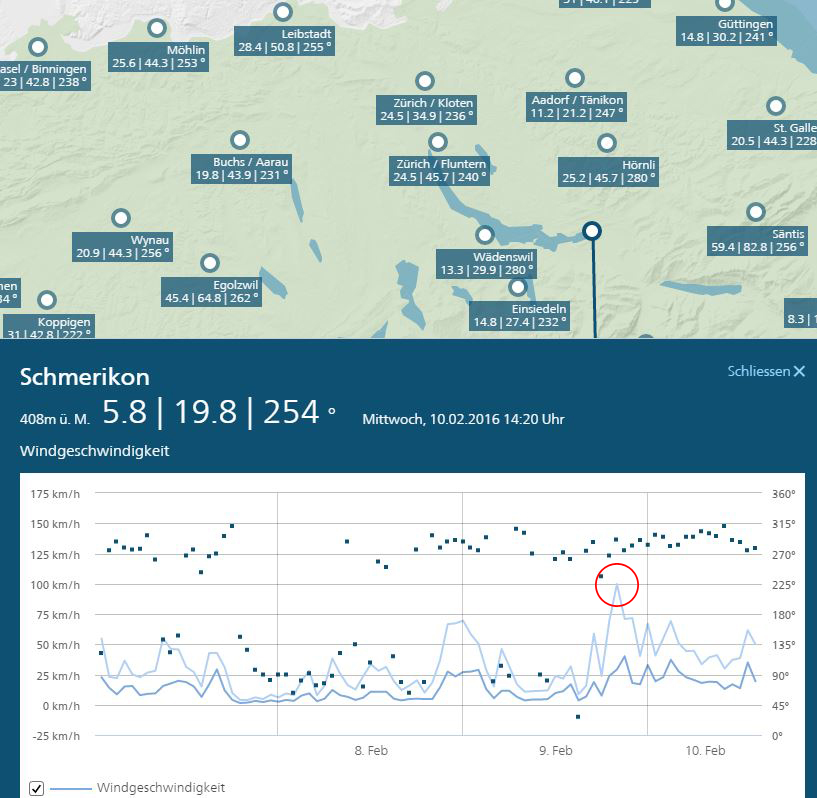The height and width of the screenshot is (798, 817).
Task: Click the St. Gallen station marker
Action: point(776,106)
